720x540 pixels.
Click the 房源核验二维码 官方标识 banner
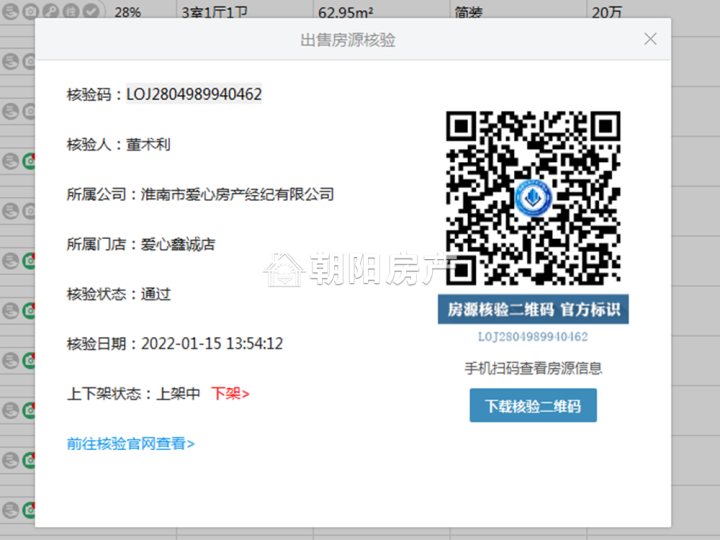coord(533,309)
